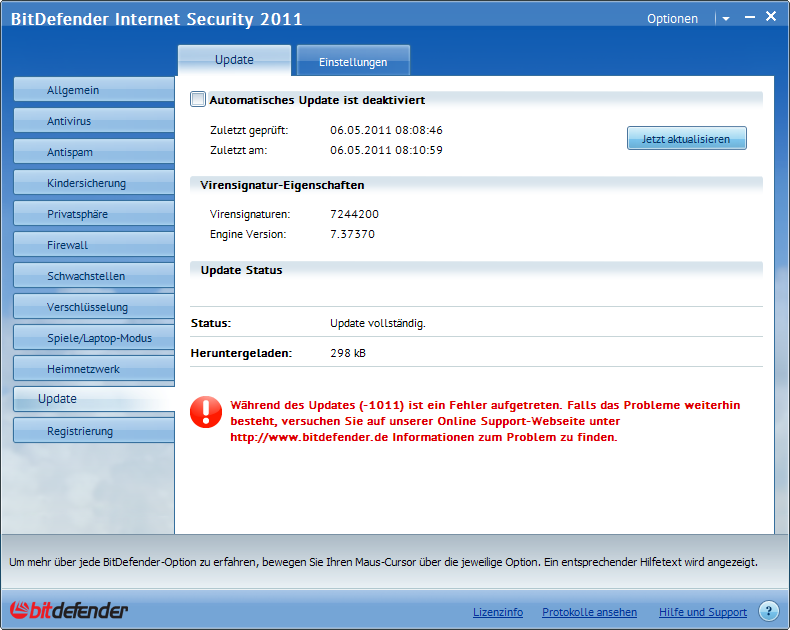This screenshot has width=790, height=630.
Task: Click Jetzt aktualisieren button
Action: tap(686, 139)
